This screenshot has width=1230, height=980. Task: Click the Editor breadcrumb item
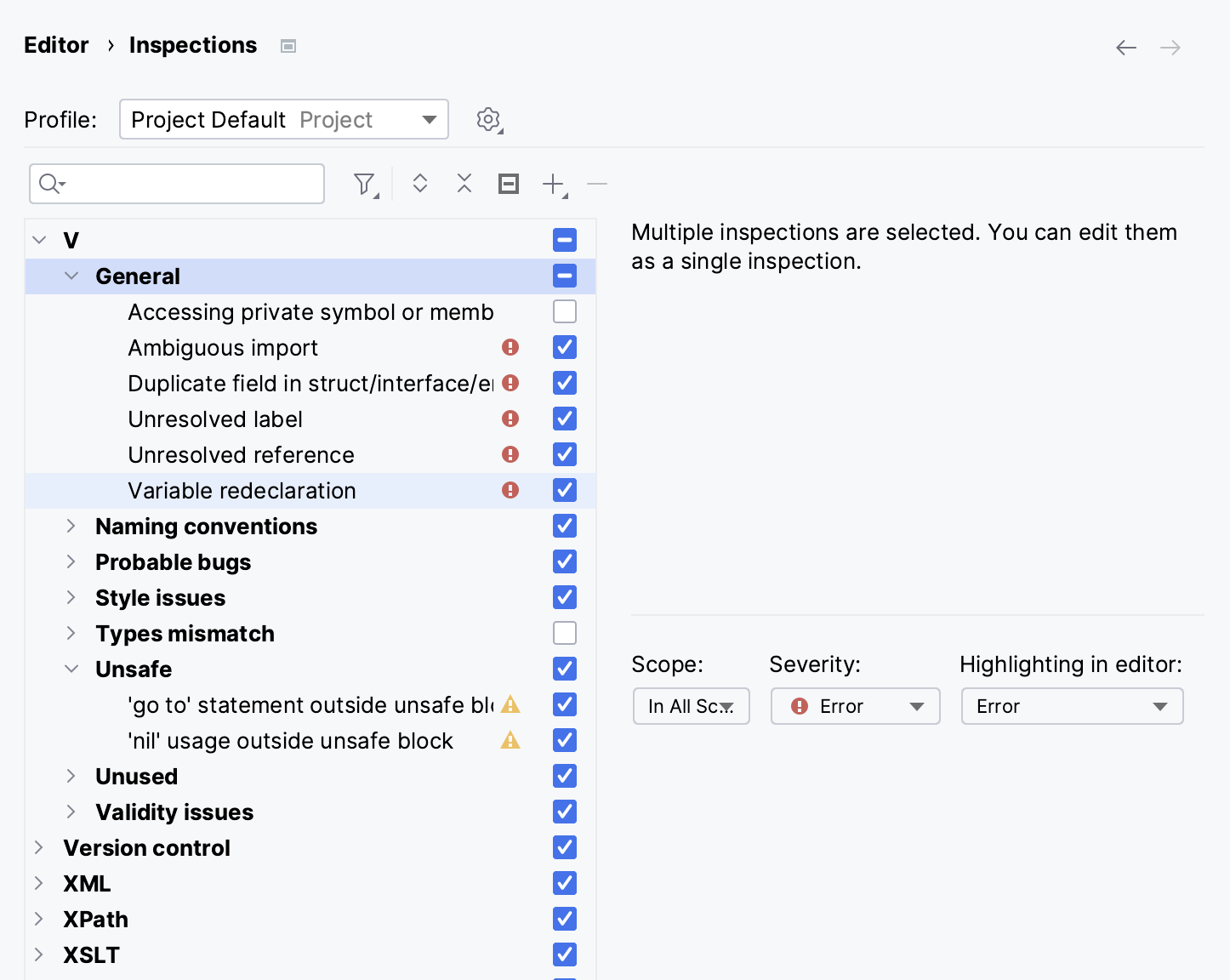[x=56, y=44]
